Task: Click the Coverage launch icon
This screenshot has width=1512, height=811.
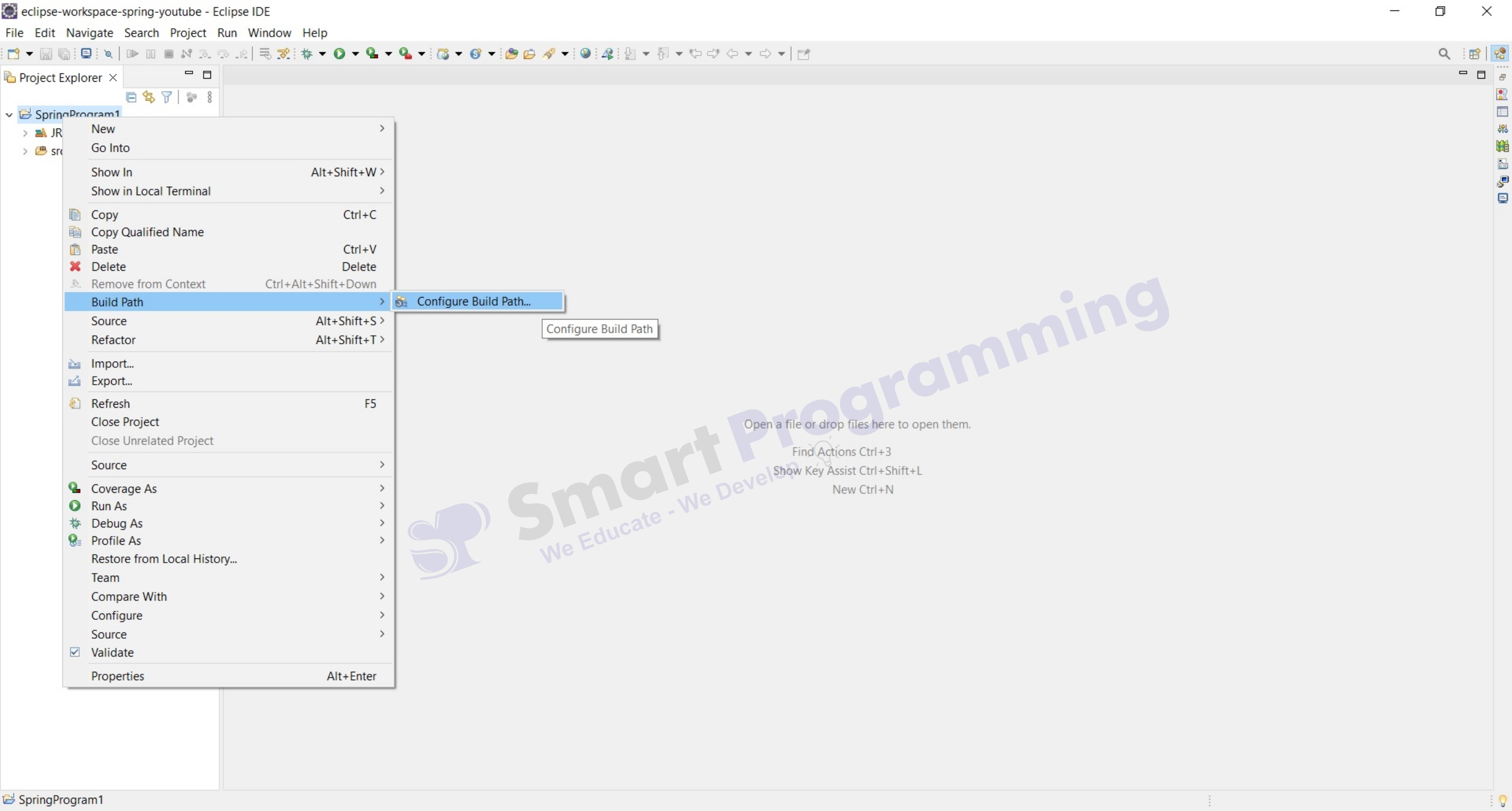Action: click(372, 54)
